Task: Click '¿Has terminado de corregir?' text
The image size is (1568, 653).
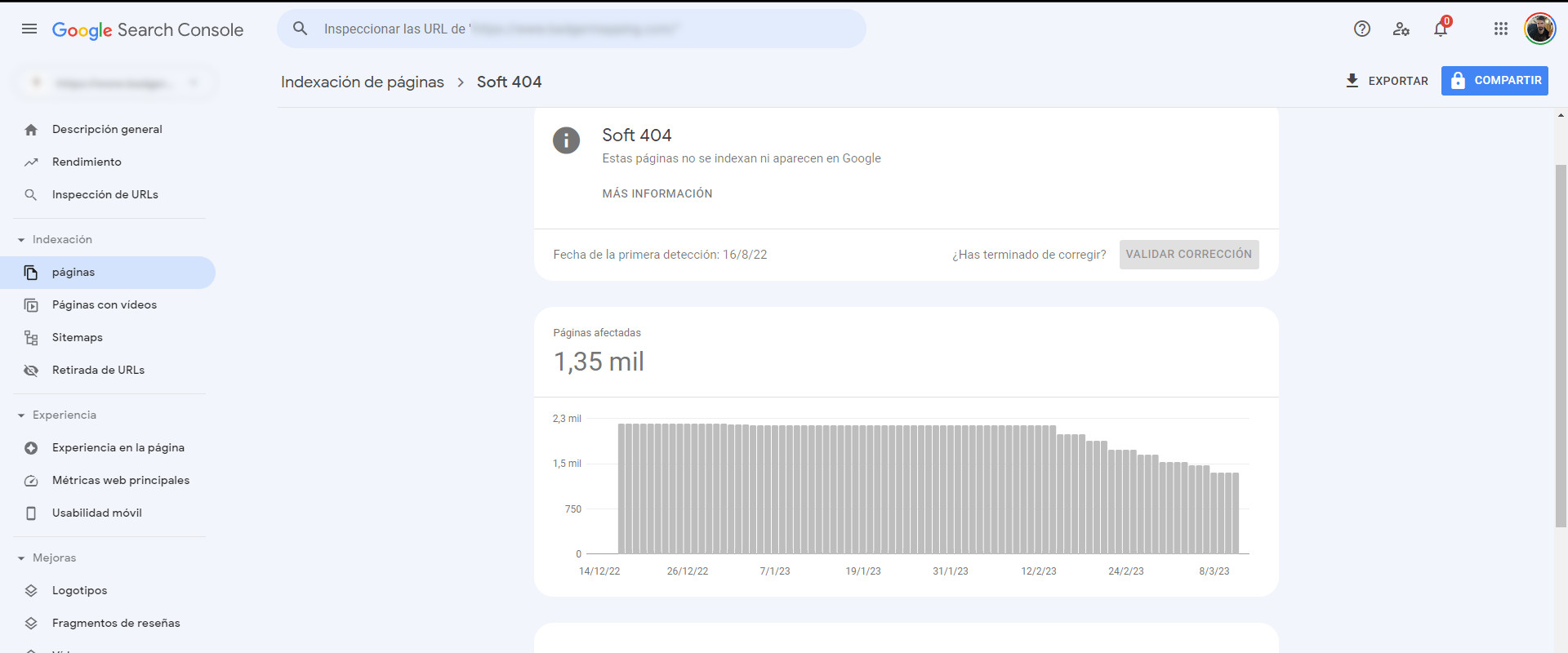Action: [1029, 255]
